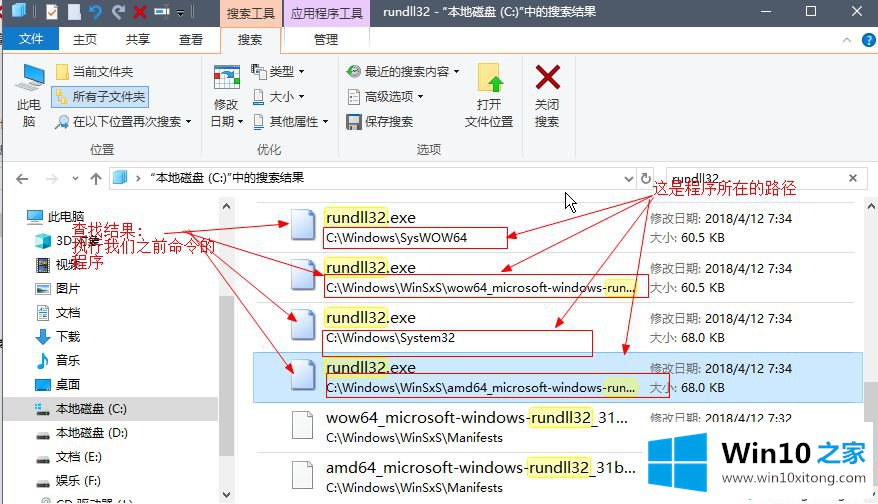Open Music folder in sidebar

pyautogui.click(x=58, y=360)
